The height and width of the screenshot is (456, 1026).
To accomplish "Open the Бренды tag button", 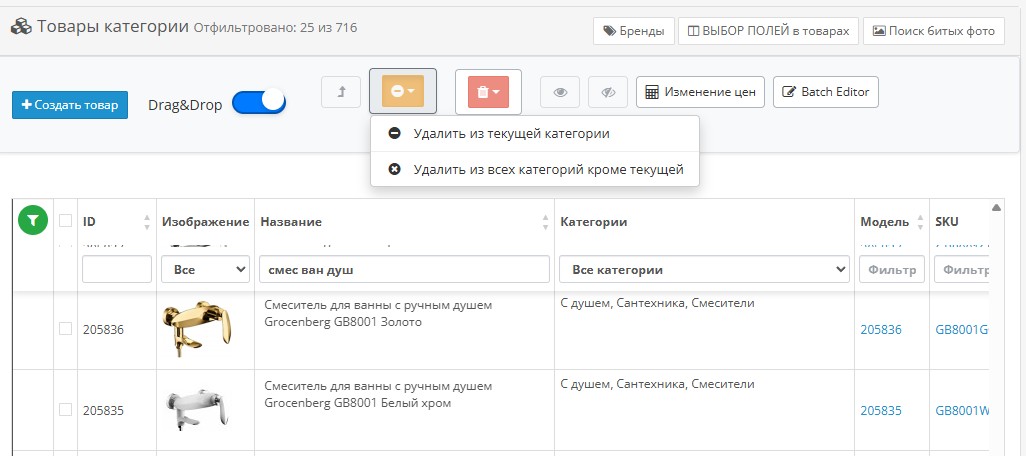I will coord(632,31).
